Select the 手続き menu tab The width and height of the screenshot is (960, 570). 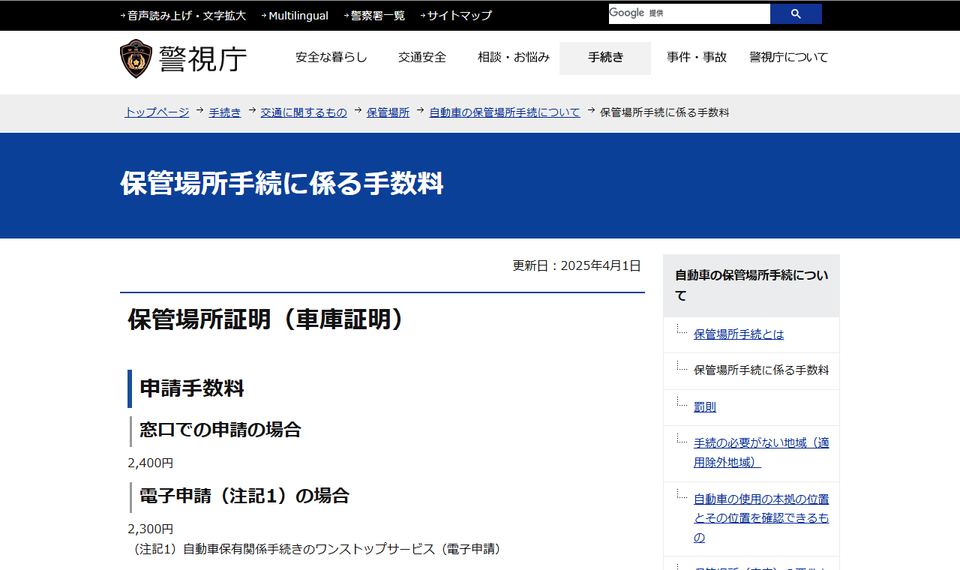point(605,58)
